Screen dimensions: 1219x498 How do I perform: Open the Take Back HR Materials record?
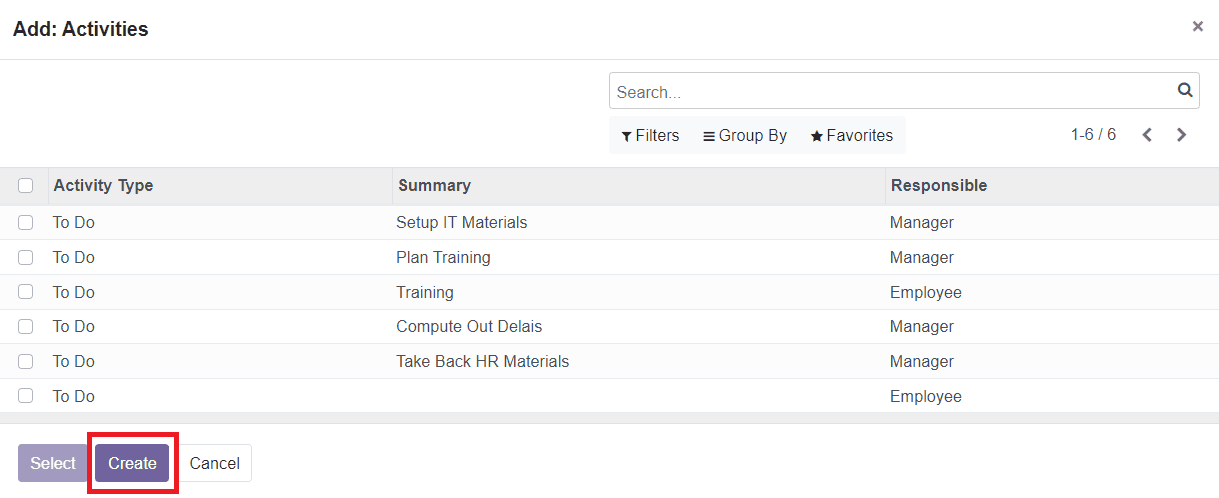(482, 361)
